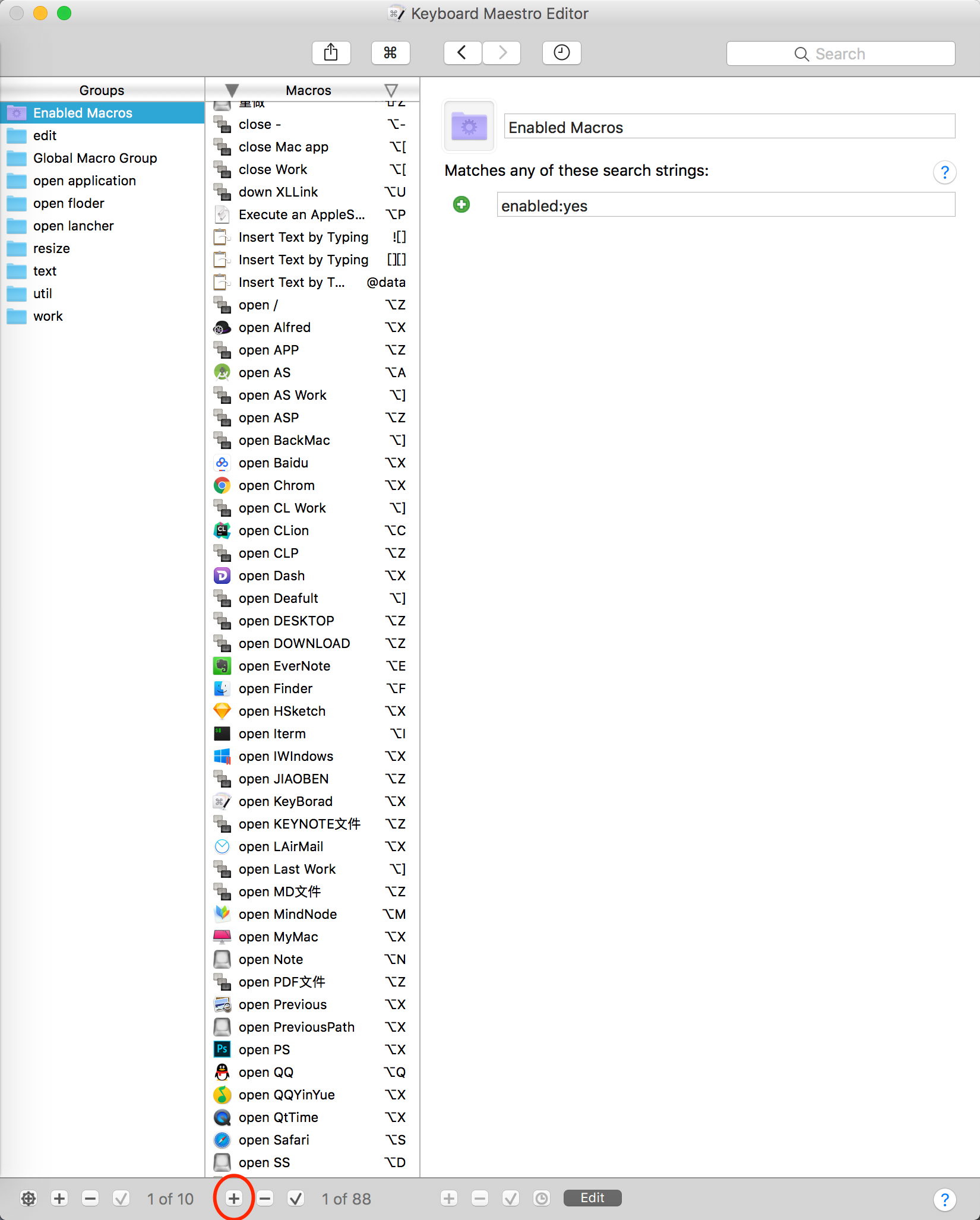Select the open MindNode macro

(x=312, y=914)
